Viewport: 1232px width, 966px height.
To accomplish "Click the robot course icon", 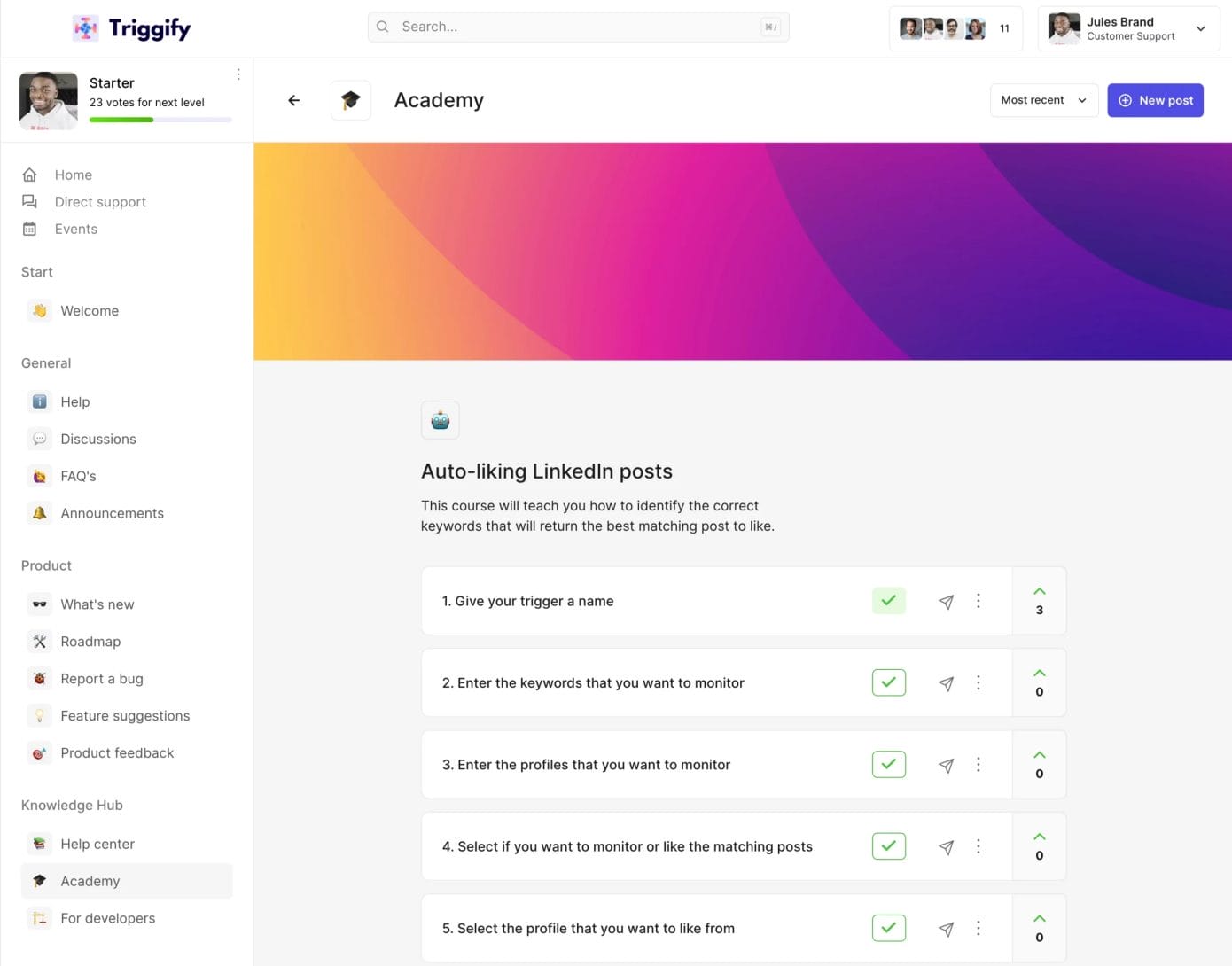I will coord(441,420).
